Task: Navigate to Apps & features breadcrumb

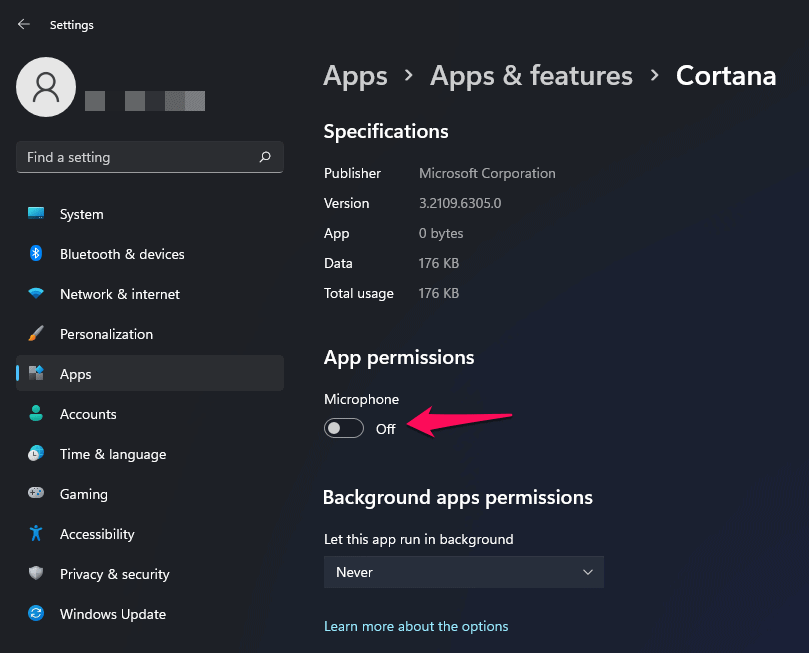Action: [531, 76]
